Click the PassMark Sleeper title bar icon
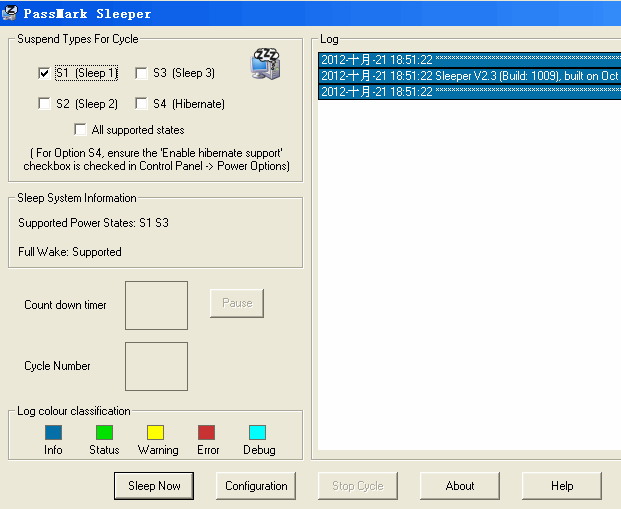Viewport: 621px width, 509px height. pos(10,13)
